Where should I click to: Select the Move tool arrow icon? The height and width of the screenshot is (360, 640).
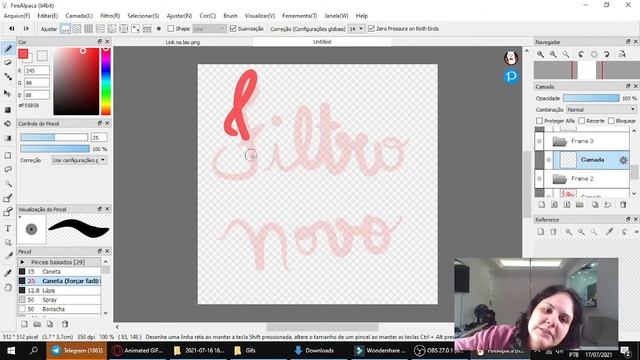click(8, 93)
